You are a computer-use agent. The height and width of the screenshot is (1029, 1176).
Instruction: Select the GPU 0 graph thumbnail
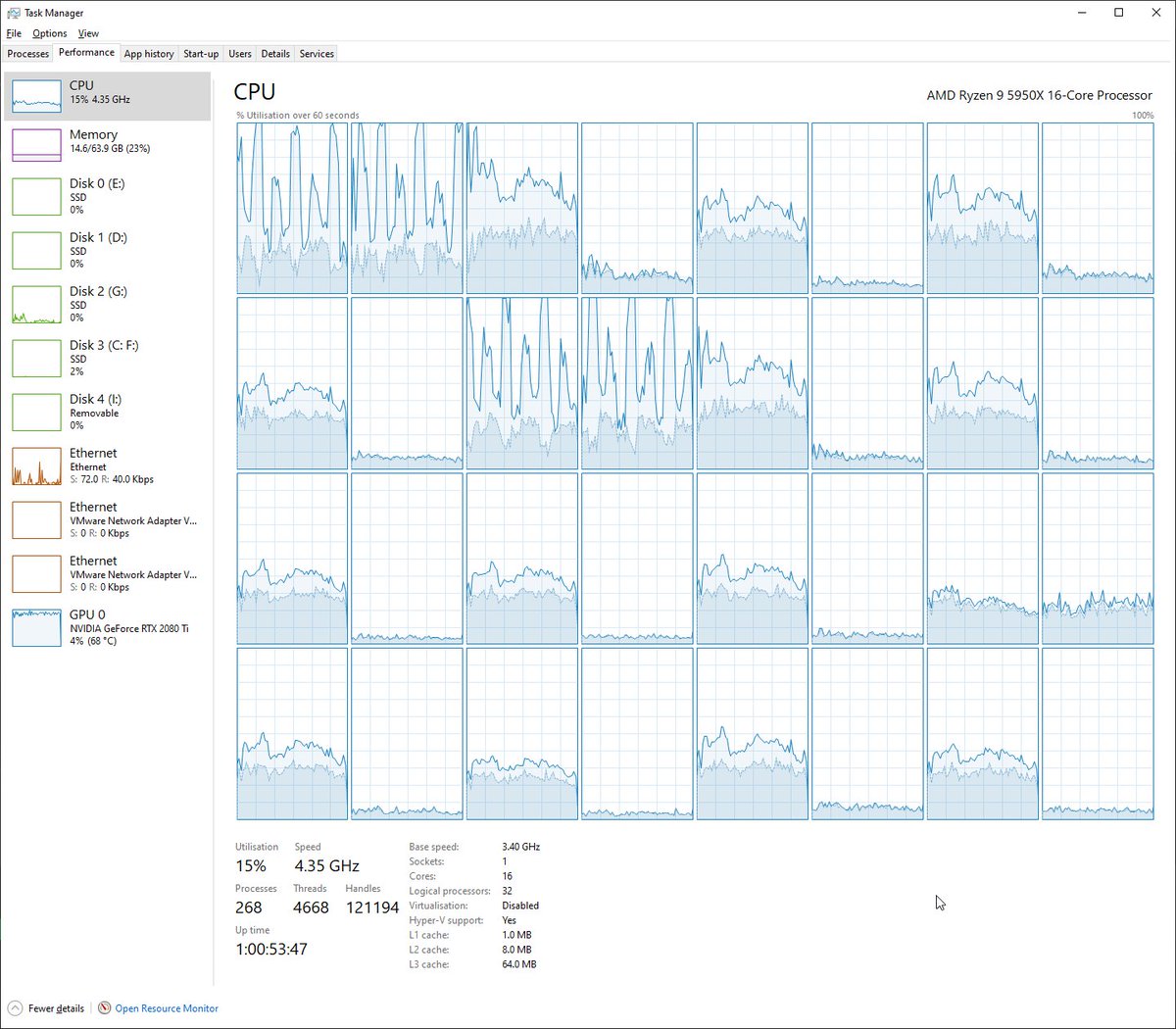pyautogui.click(x=36, y=627)
